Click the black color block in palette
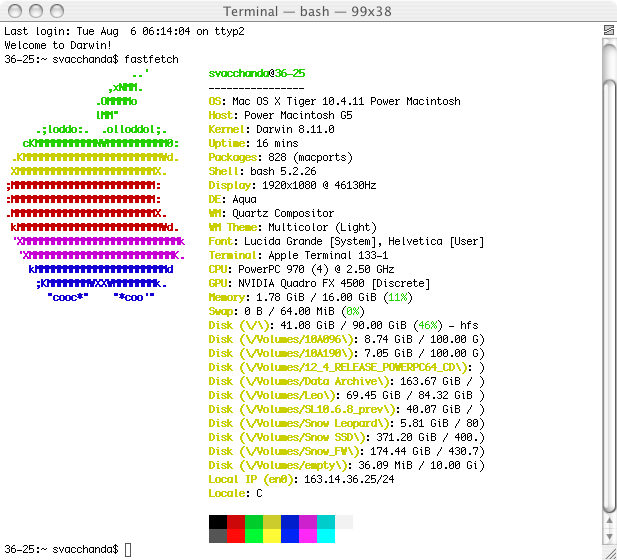617x560 pixels. (x=218, y=522)
